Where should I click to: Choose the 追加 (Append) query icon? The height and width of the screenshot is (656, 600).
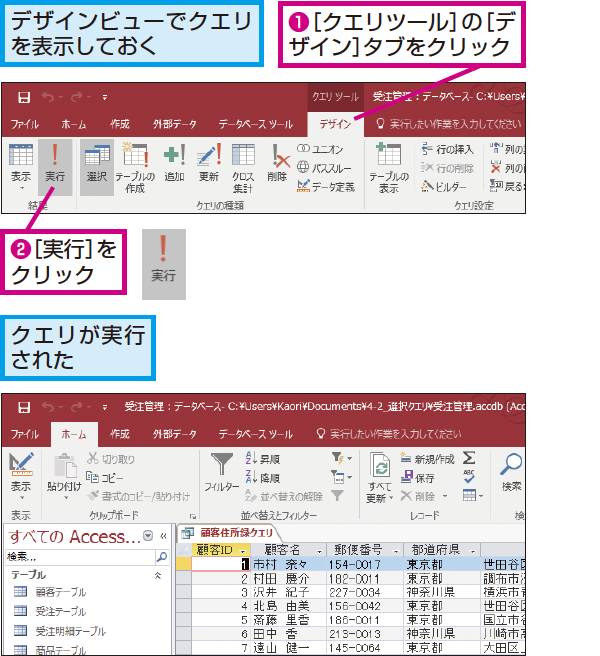tap(174, 165)
